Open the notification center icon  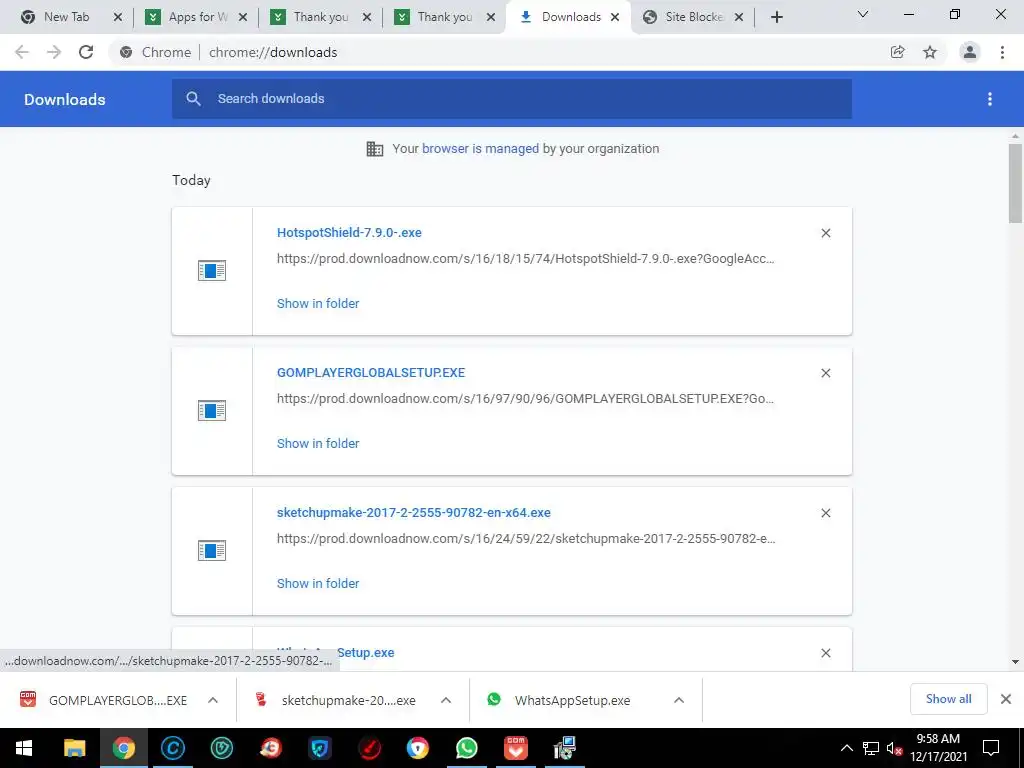tap(991, 748)
